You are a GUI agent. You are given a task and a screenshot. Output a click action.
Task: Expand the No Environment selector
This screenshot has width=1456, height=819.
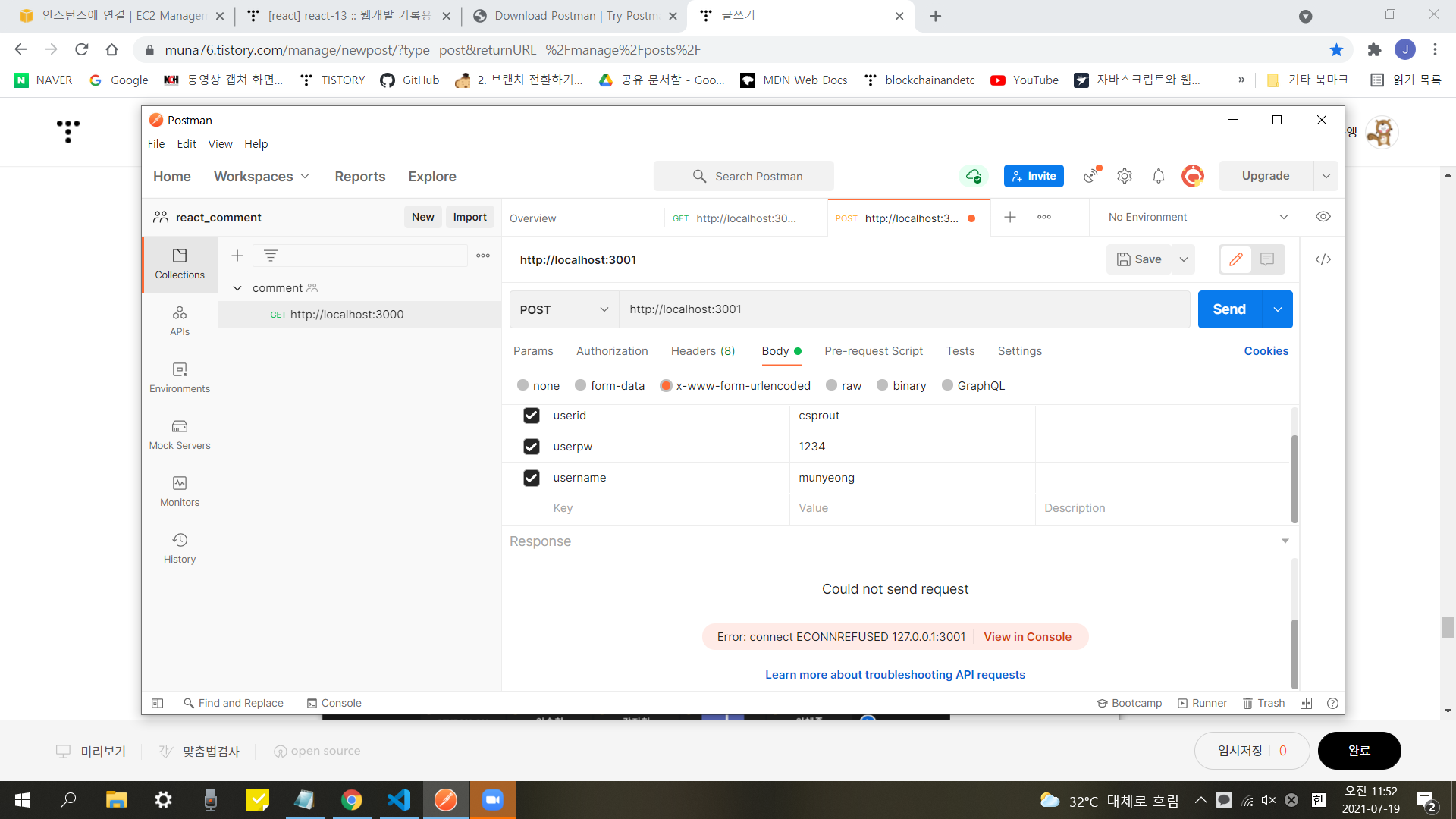point(1198,217)
